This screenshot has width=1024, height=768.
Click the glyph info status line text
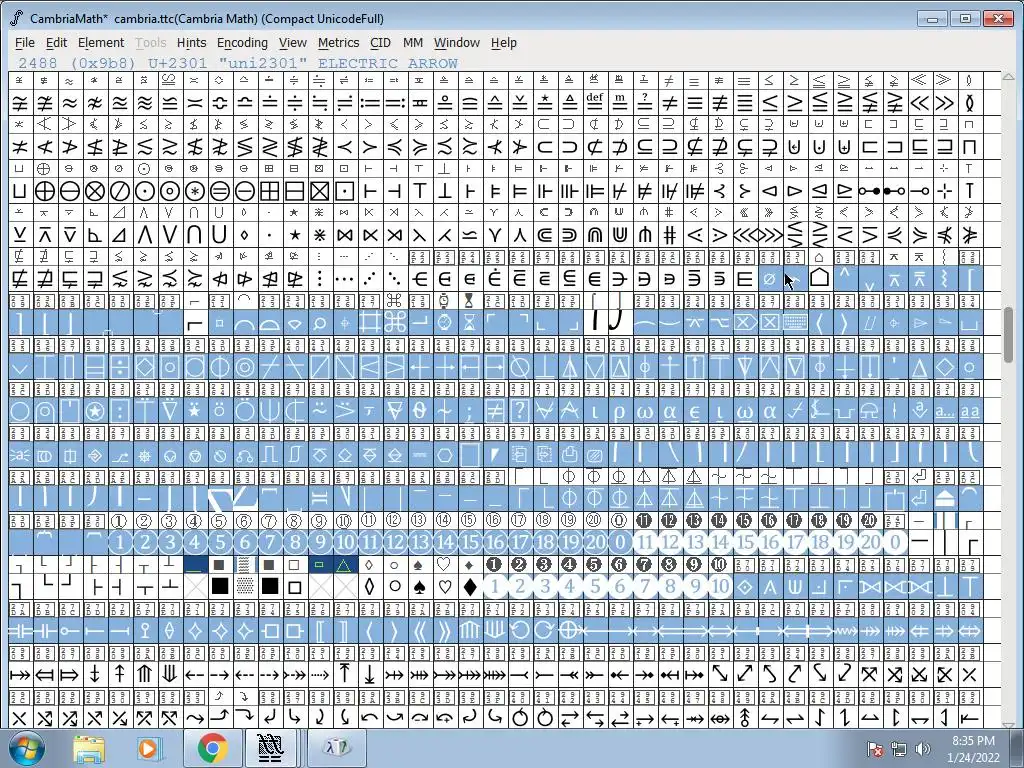pos(238,63)
